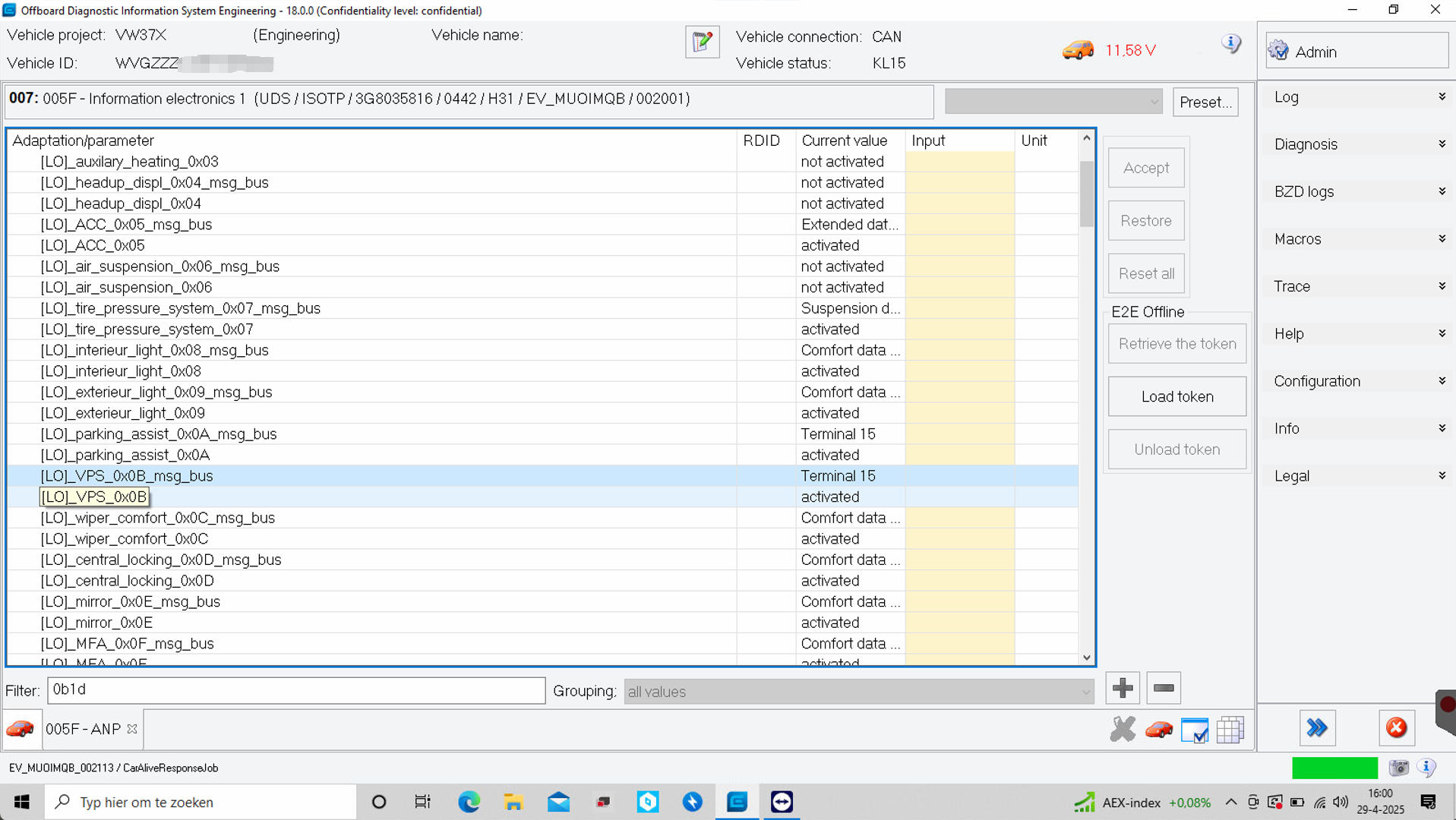Click the Load token button
This screenshot has height=820, width=1456.
click(1177, 396)
